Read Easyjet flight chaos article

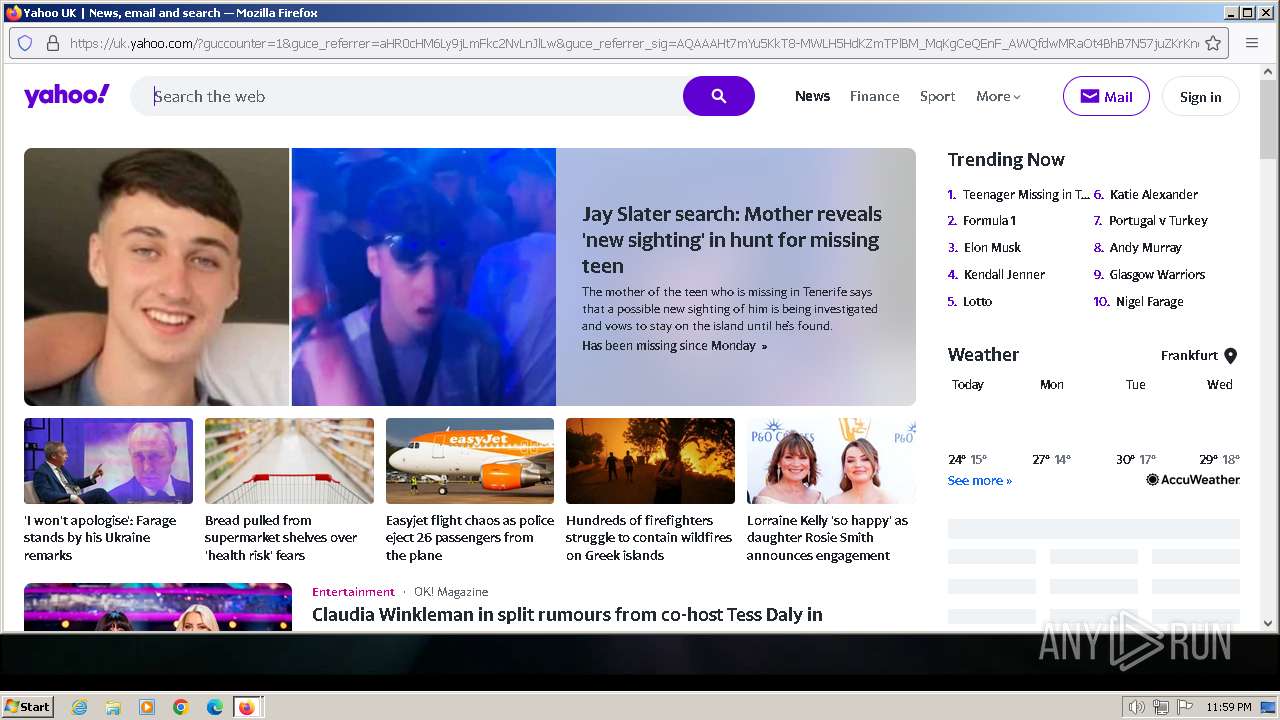[x=470, y=538]
